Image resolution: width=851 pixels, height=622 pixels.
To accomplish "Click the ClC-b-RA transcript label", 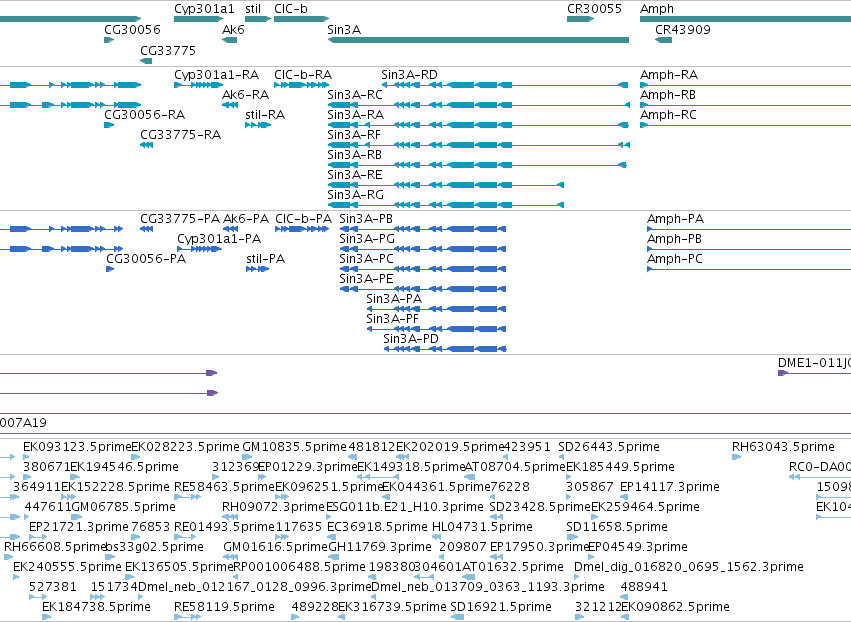I will pyautogui.click(x=303, y=74).
